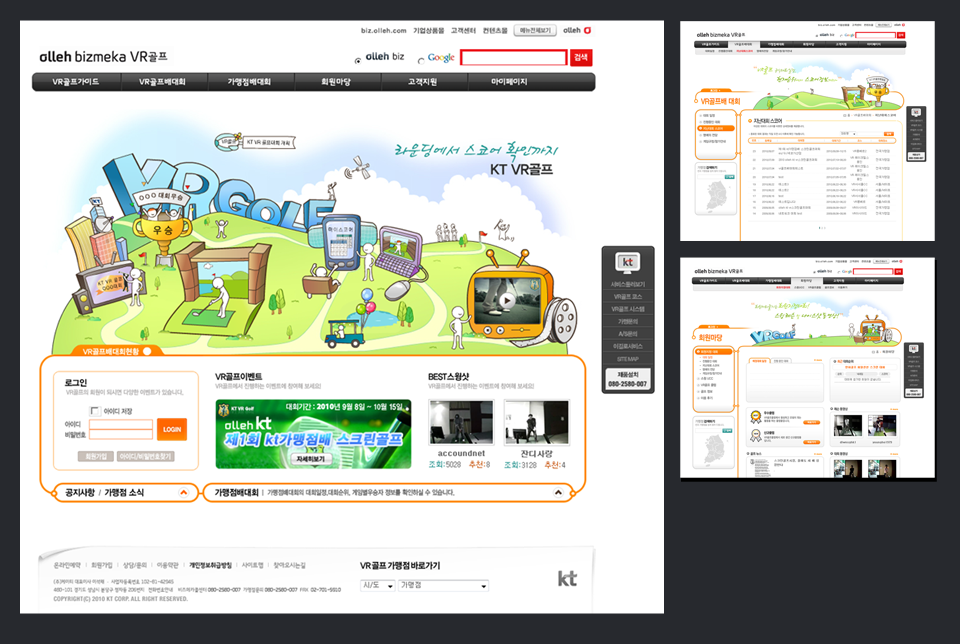Image resolution: width=960 pixels, height=644 pixels.
Task: Click the 아이디/비밀번호찾기 button
Action: tap(146, 456)
